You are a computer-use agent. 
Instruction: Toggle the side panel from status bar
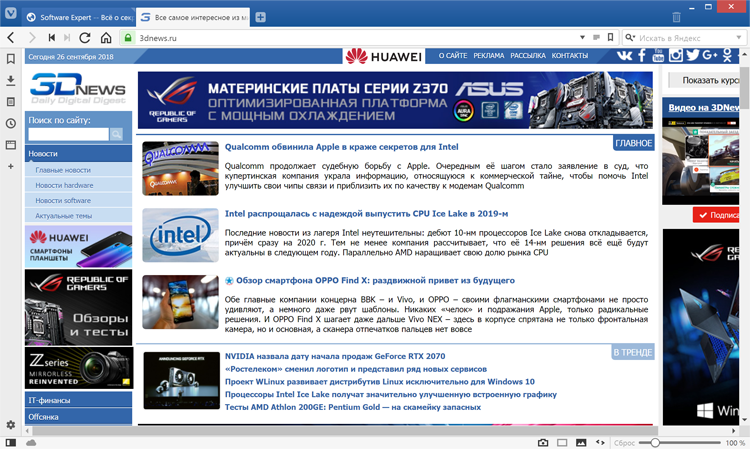[11, 443]
